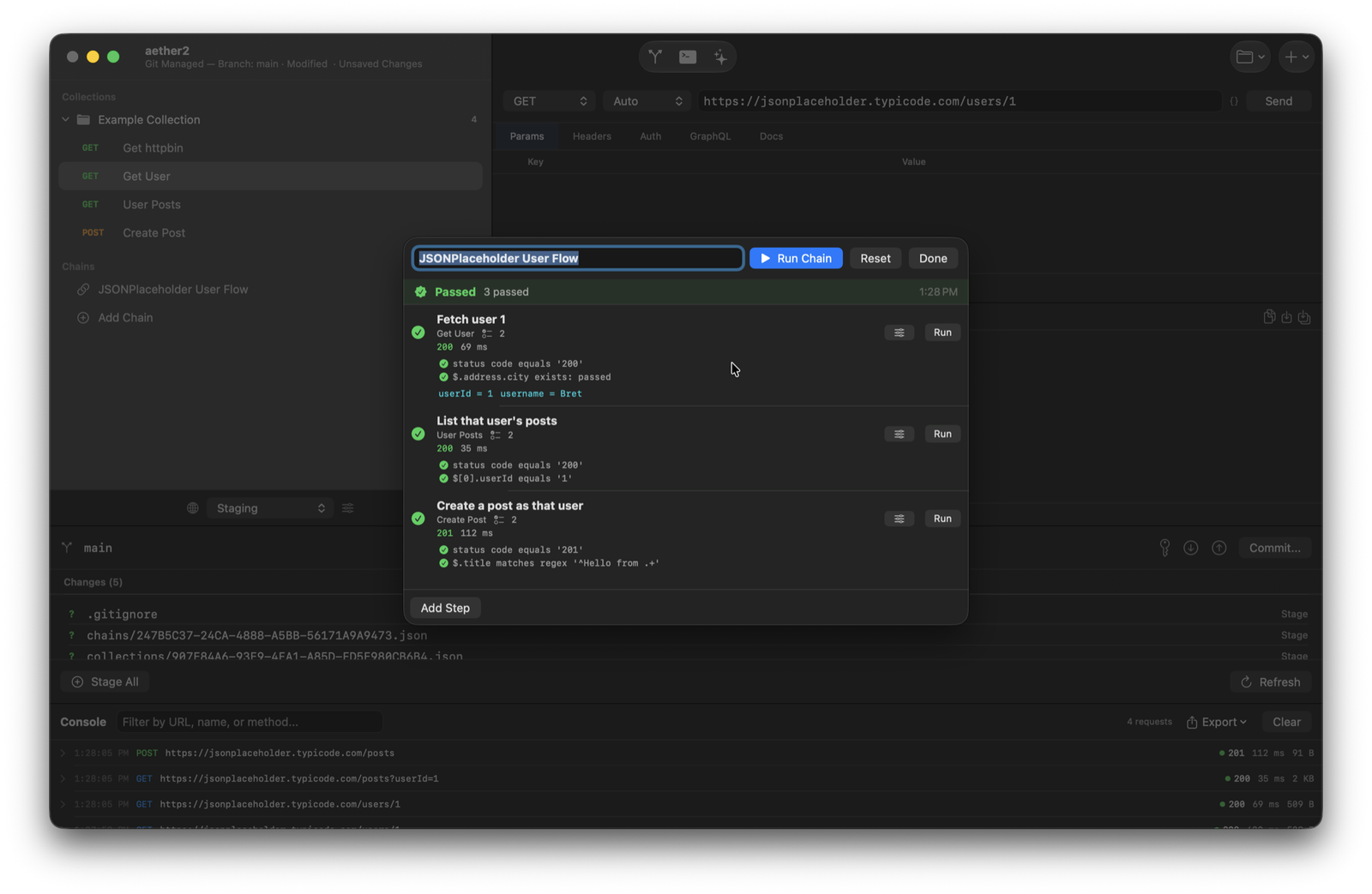1372x894 pixels.
Task: Select the Get User request
Action: pos(270,176)
